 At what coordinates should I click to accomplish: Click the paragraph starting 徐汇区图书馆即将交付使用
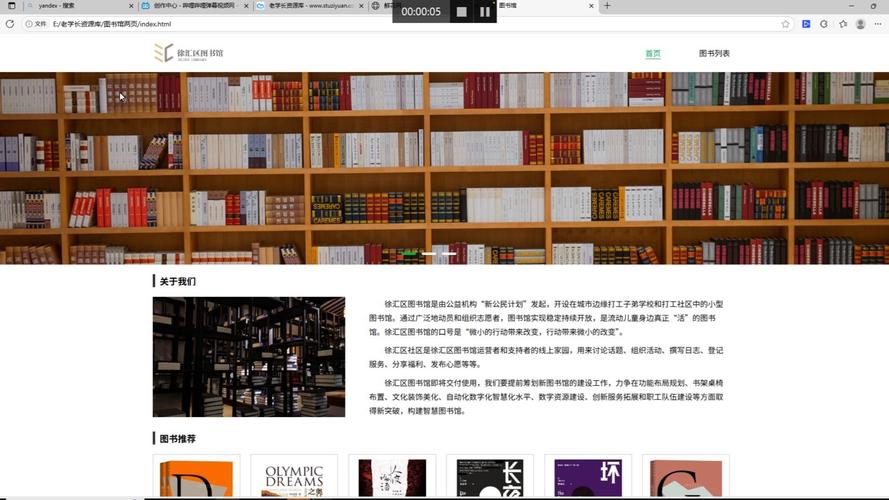[546, 397]
